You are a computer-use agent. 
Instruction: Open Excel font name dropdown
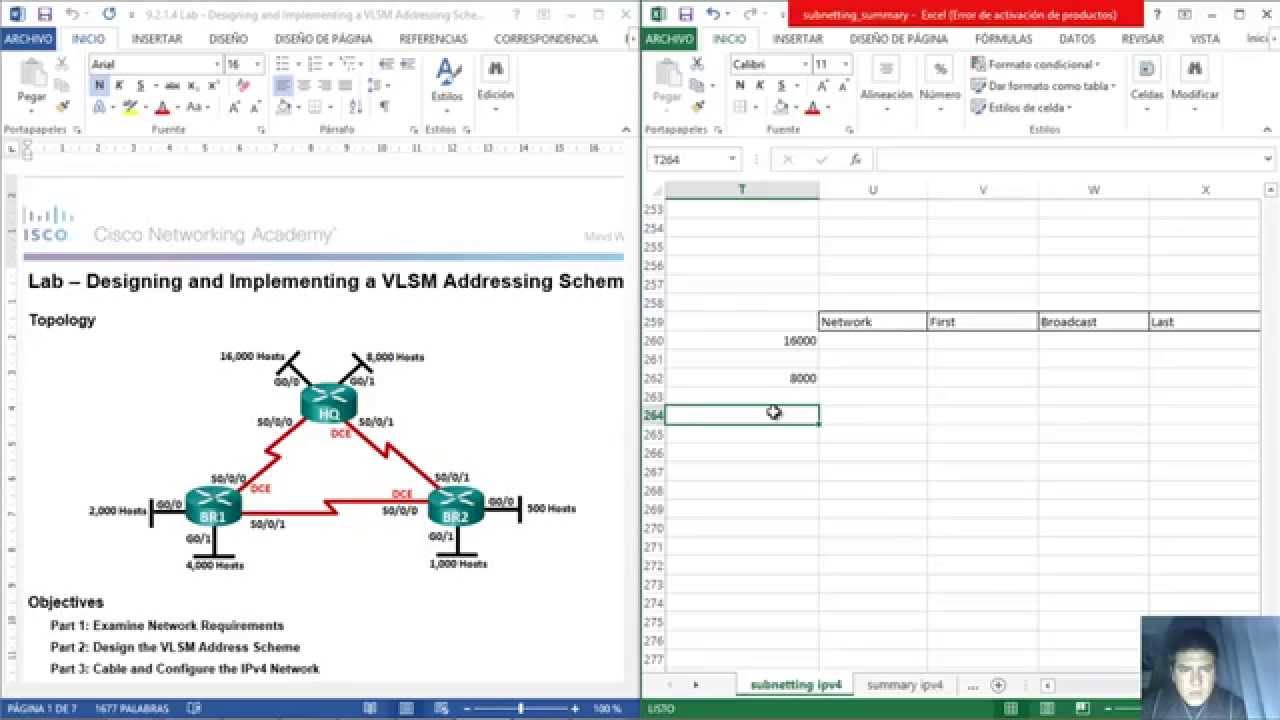click(x=803, y=64)
